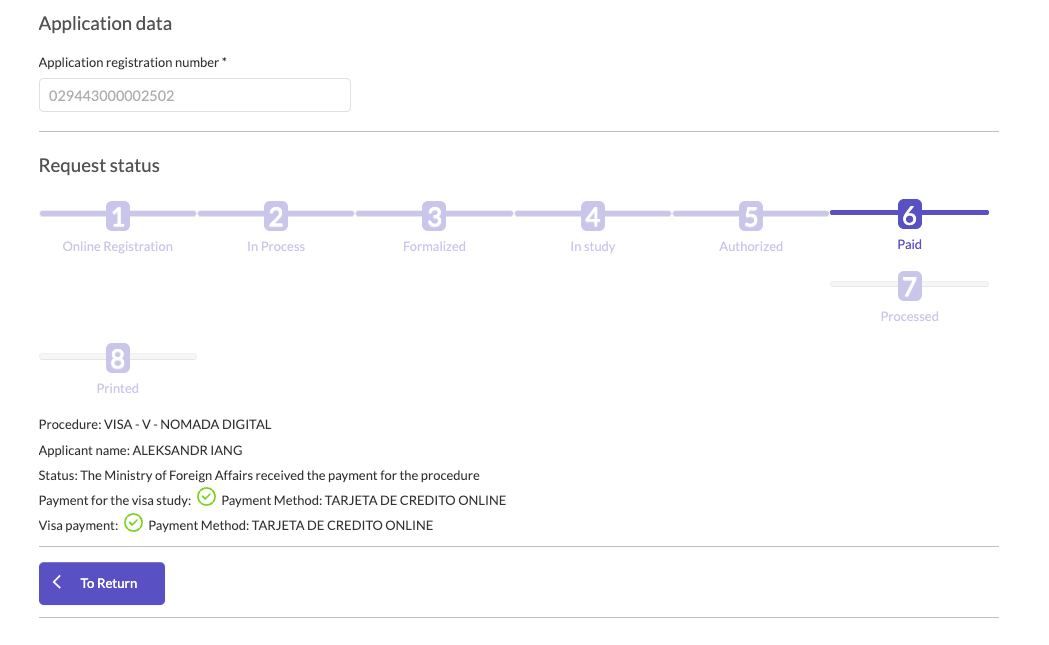Viewport: 1049px width, 645px height.
Task: Click green checkmark beside Visa payment
Action: (133, 523)
